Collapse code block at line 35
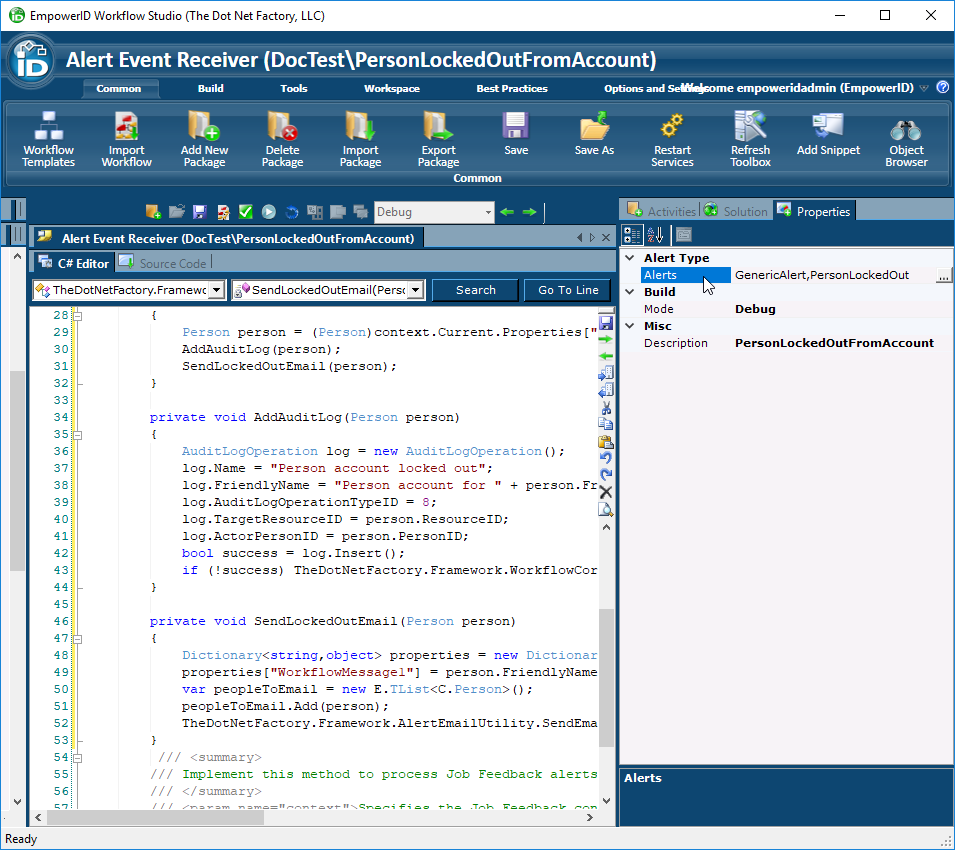This screenshot has height=850, width=955. coord(77,435)
